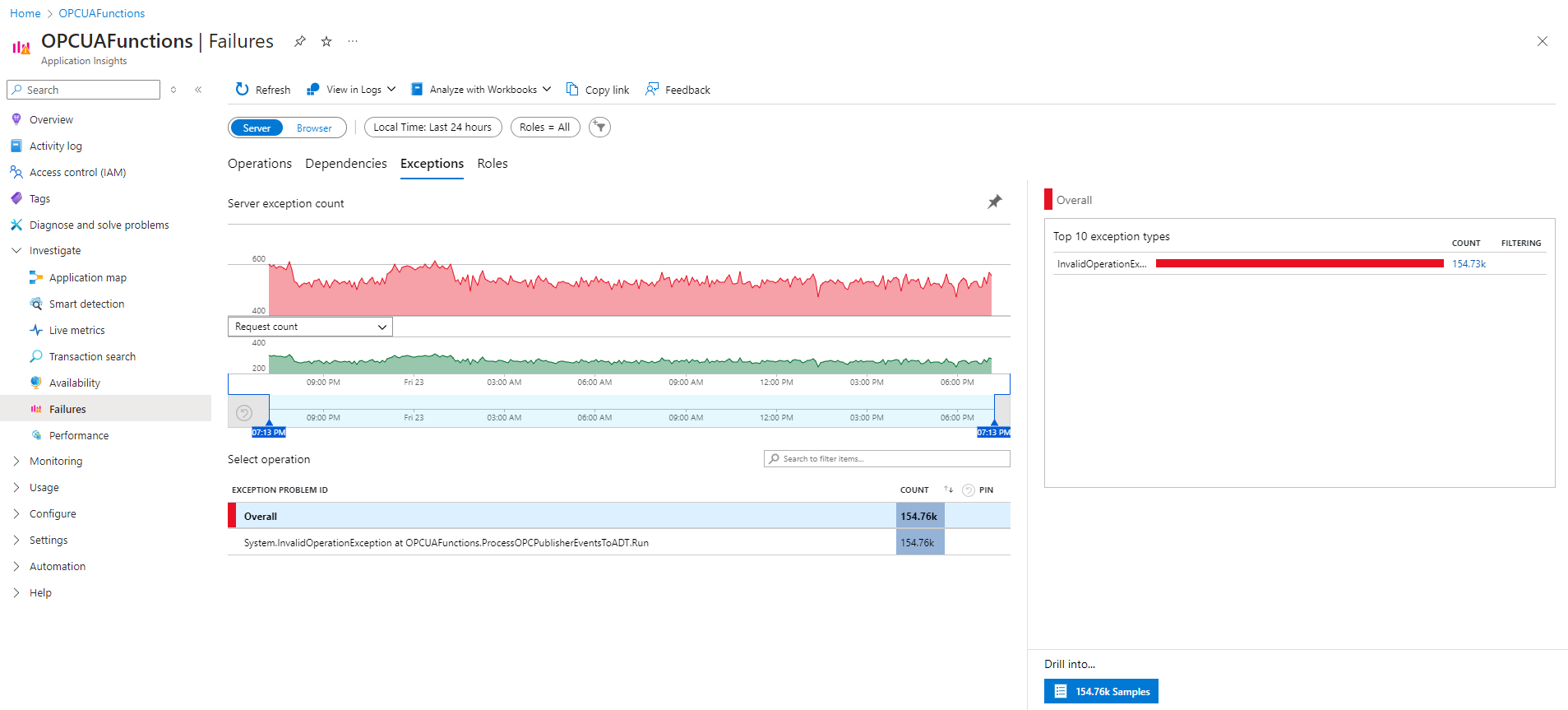The image size is (1568, 710).
Task: Focus the sidebar Search box
Action: point(84,90)
